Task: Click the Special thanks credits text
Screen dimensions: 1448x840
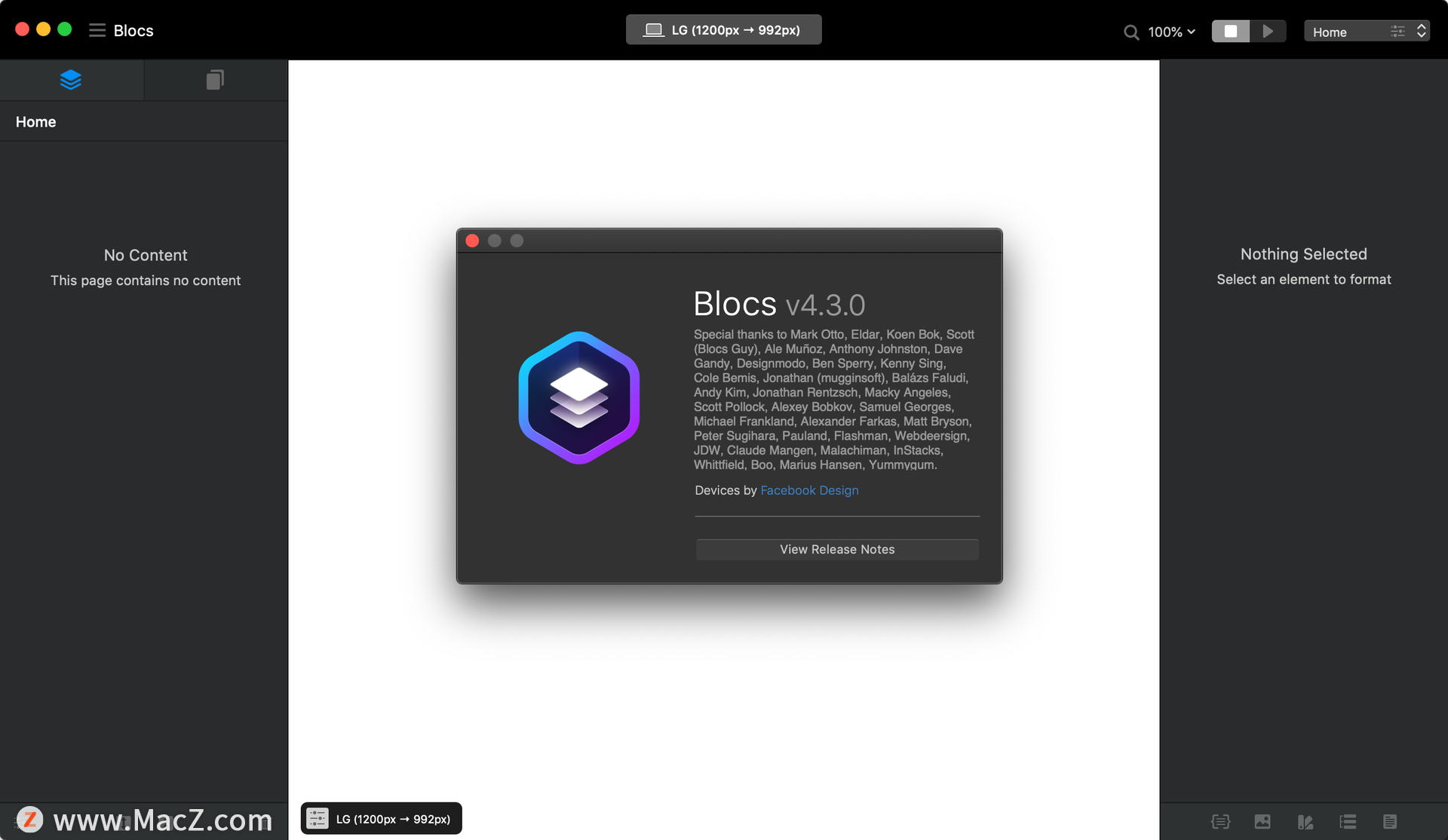Action: click(x=834, y=400)
